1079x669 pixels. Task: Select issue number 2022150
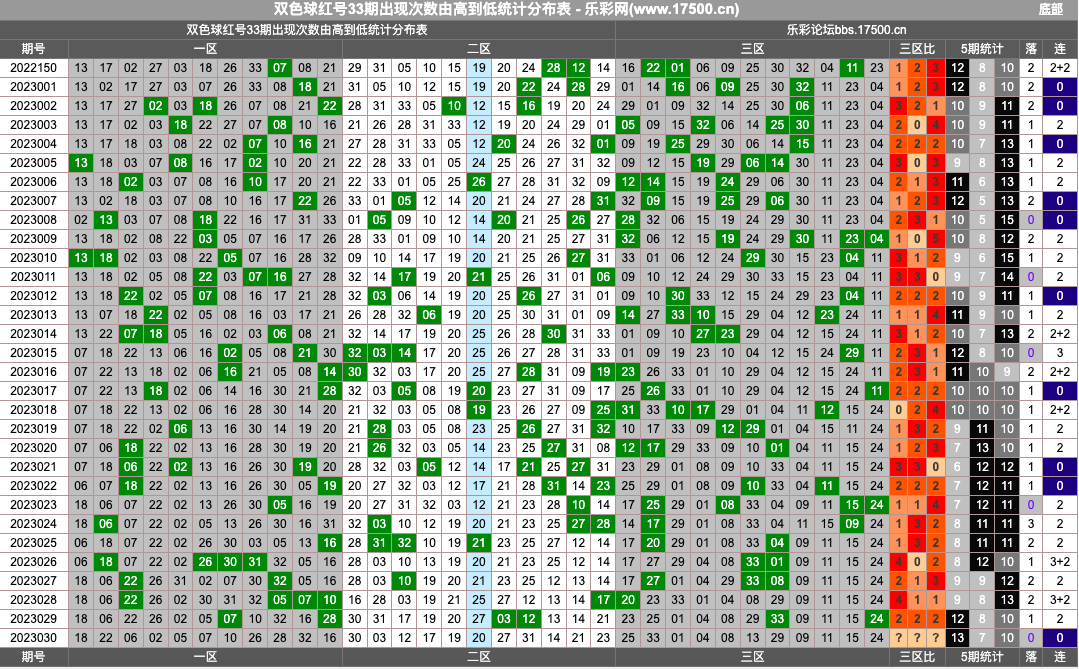34,67
